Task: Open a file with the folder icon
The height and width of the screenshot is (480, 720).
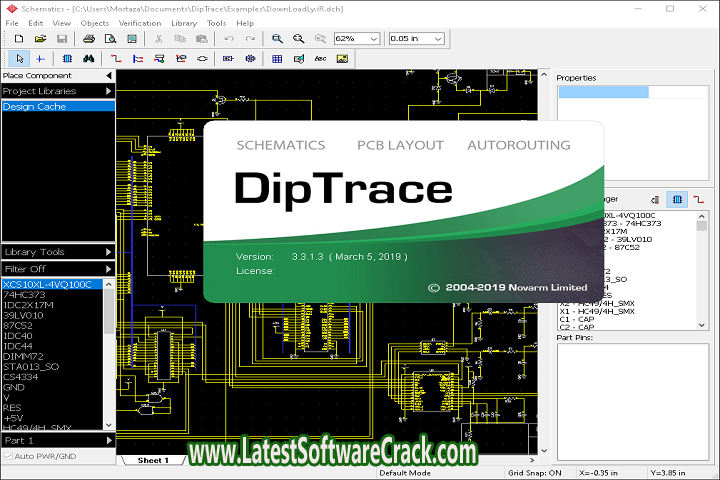Action: click(41, 38)
